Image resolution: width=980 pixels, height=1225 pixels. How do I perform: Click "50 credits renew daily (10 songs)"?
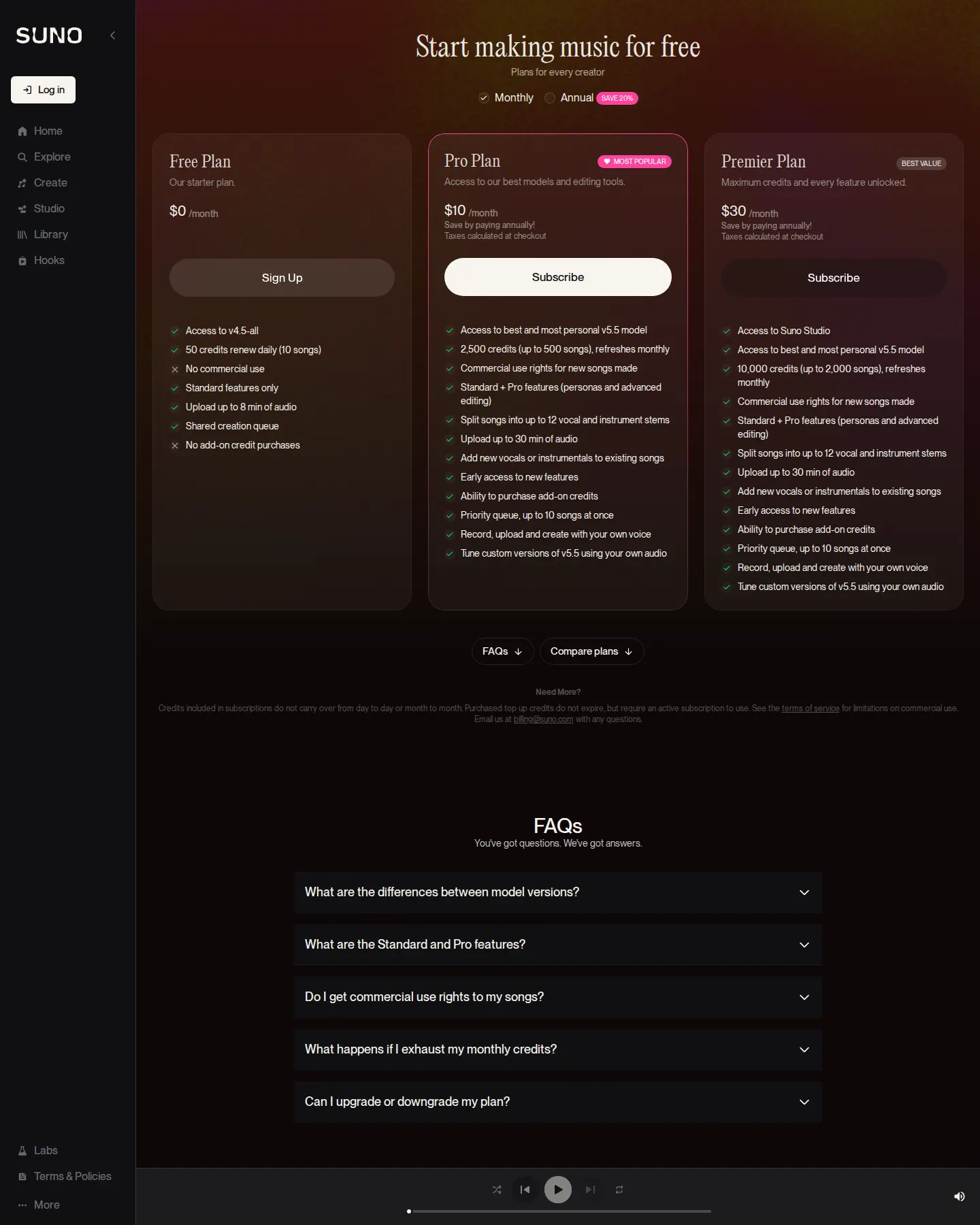[x=253, y=350]
